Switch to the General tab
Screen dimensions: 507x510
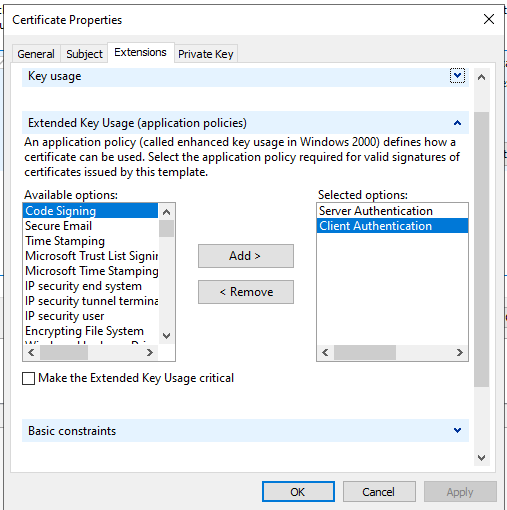click(36, 54)
